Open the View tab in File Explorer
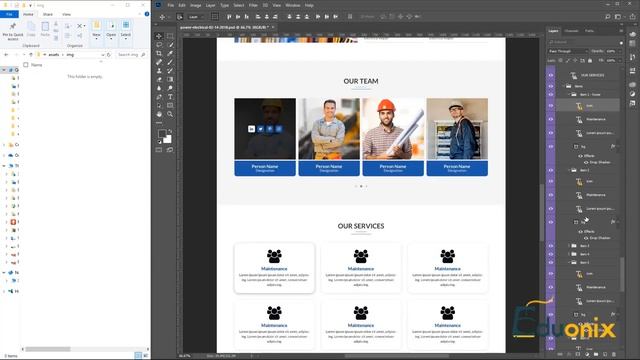Image resolution: width=640 pixels, height=360 pixels. (x=67, y=14)
